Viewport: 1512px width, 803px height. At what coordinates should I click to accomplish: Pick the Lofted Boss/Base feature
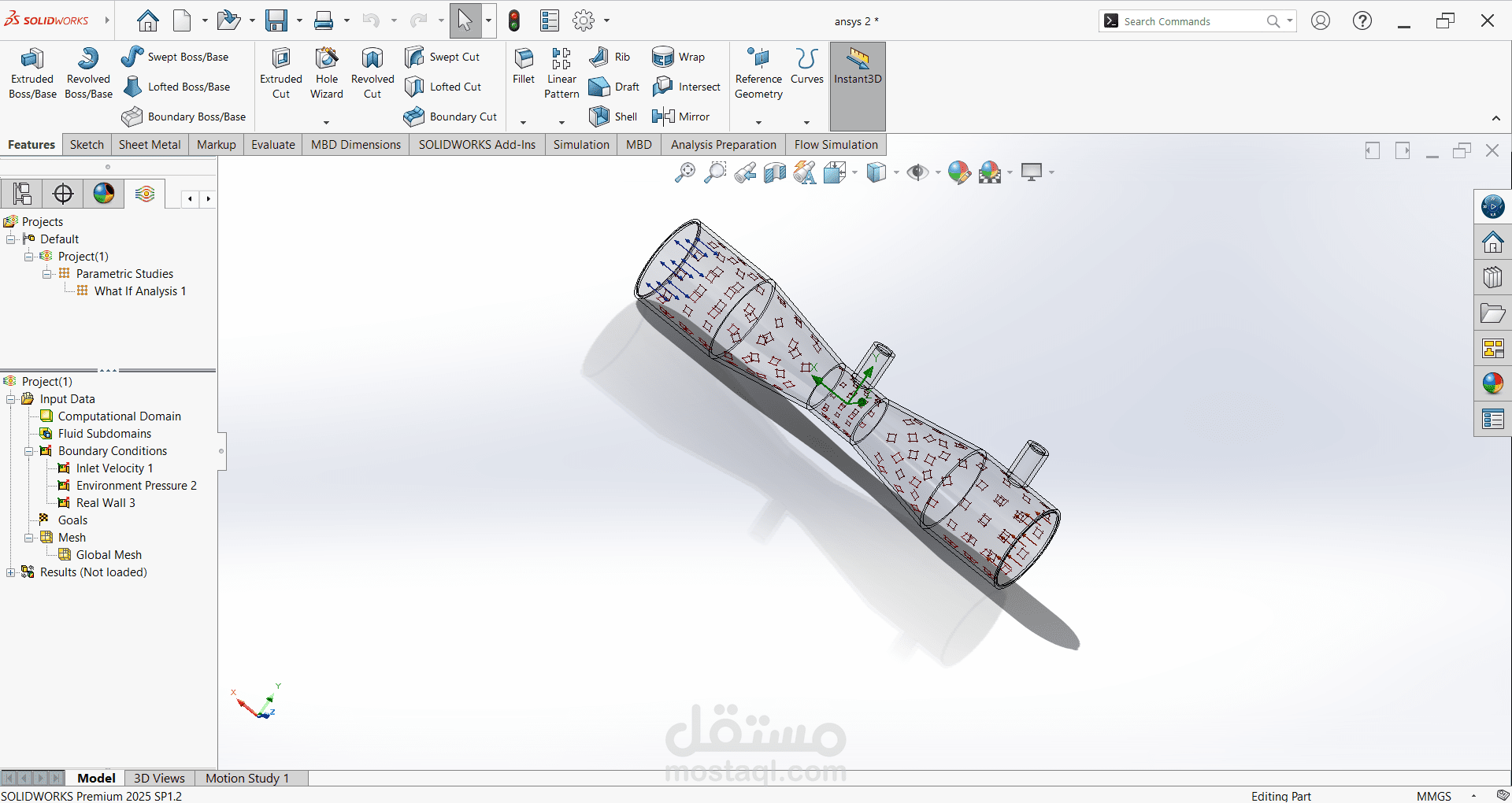pos(176,87)
